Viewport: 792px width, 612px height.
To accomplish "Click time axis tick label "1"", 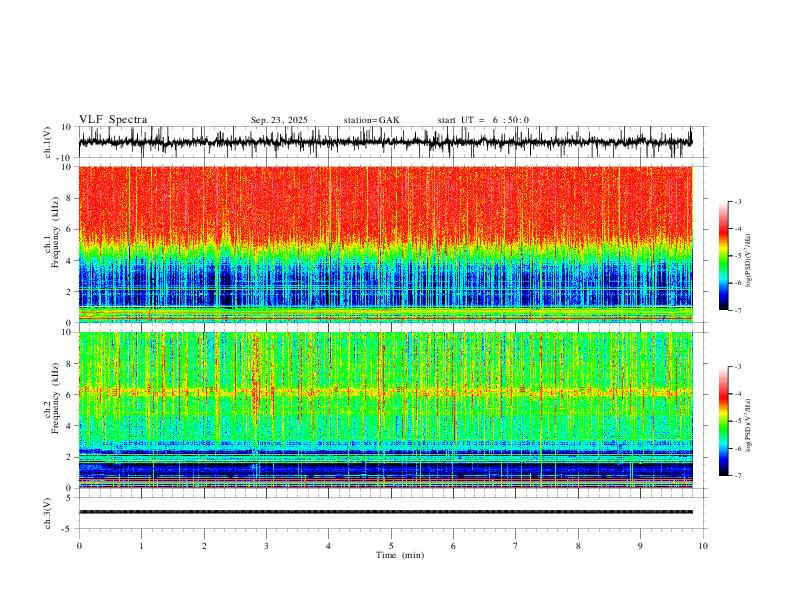I will 141,546.
